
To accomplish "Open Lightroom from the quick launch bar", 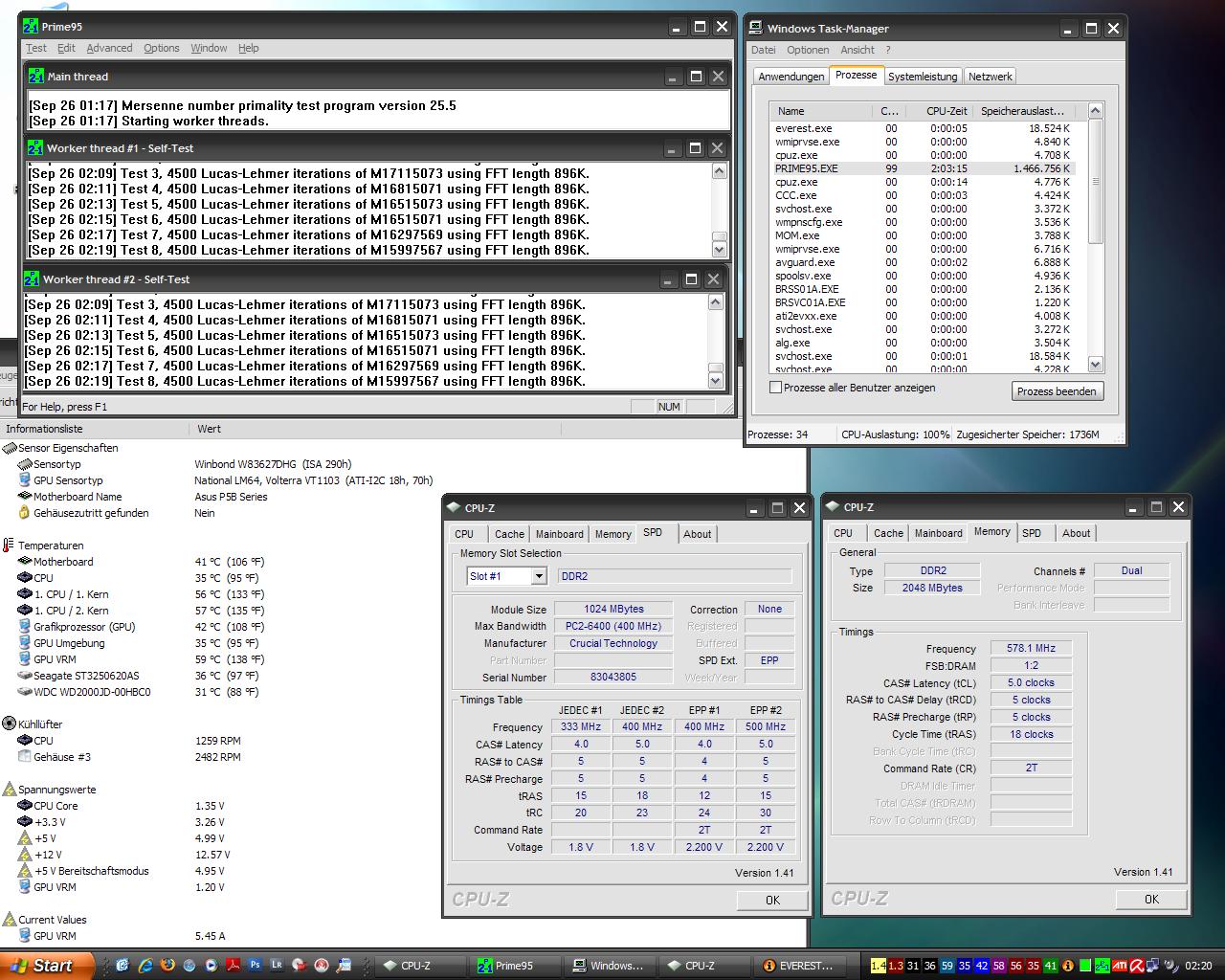I will tap(277, 966).
